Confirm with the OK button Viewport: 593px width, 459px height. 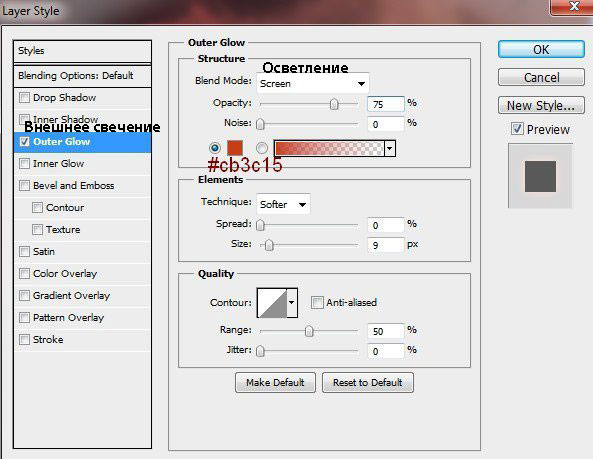click(541, 50)
